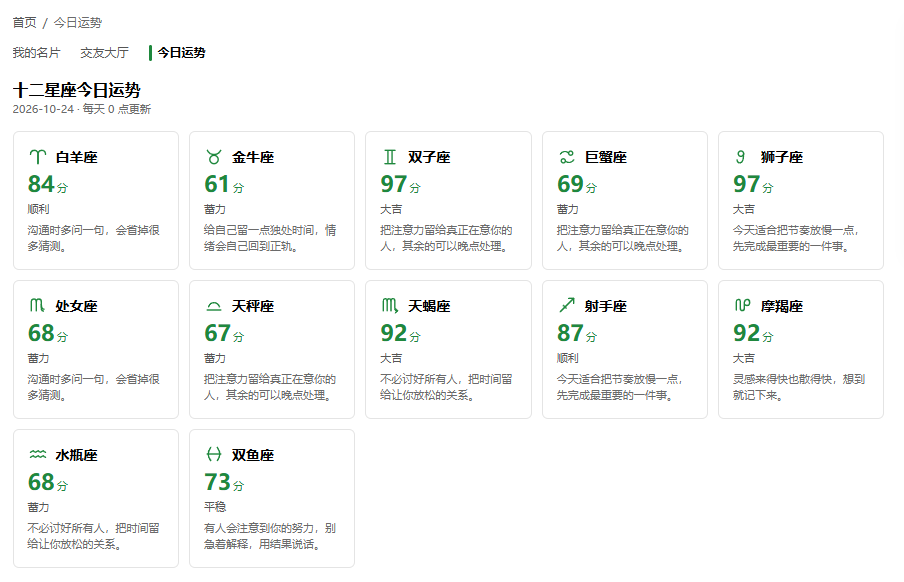Click the score 69 on the 巨蟹座 card
This screenshot has width=904, height=582.
tap(570, 184)
